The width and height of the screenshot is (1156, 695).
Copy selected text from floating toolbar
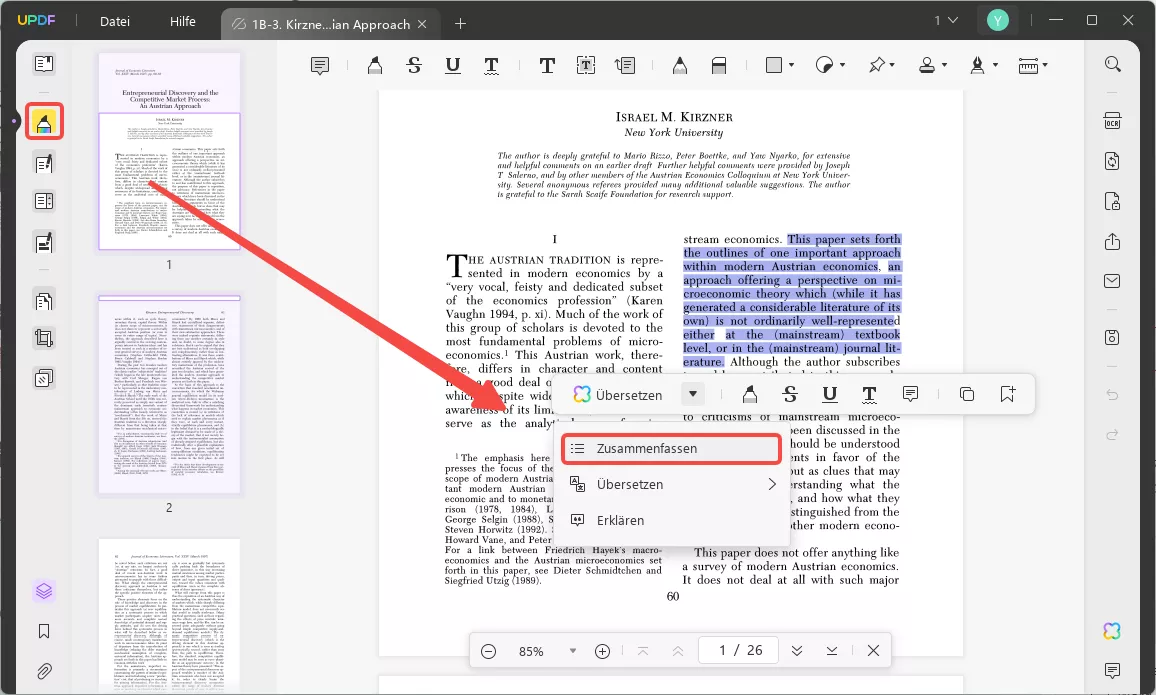[967, 394]
